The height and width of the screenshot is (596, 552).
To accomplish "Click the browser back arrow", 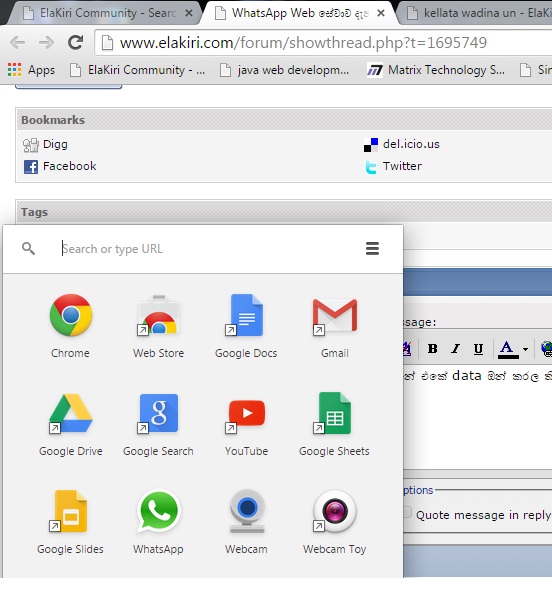I will click(x=17, y=43).
